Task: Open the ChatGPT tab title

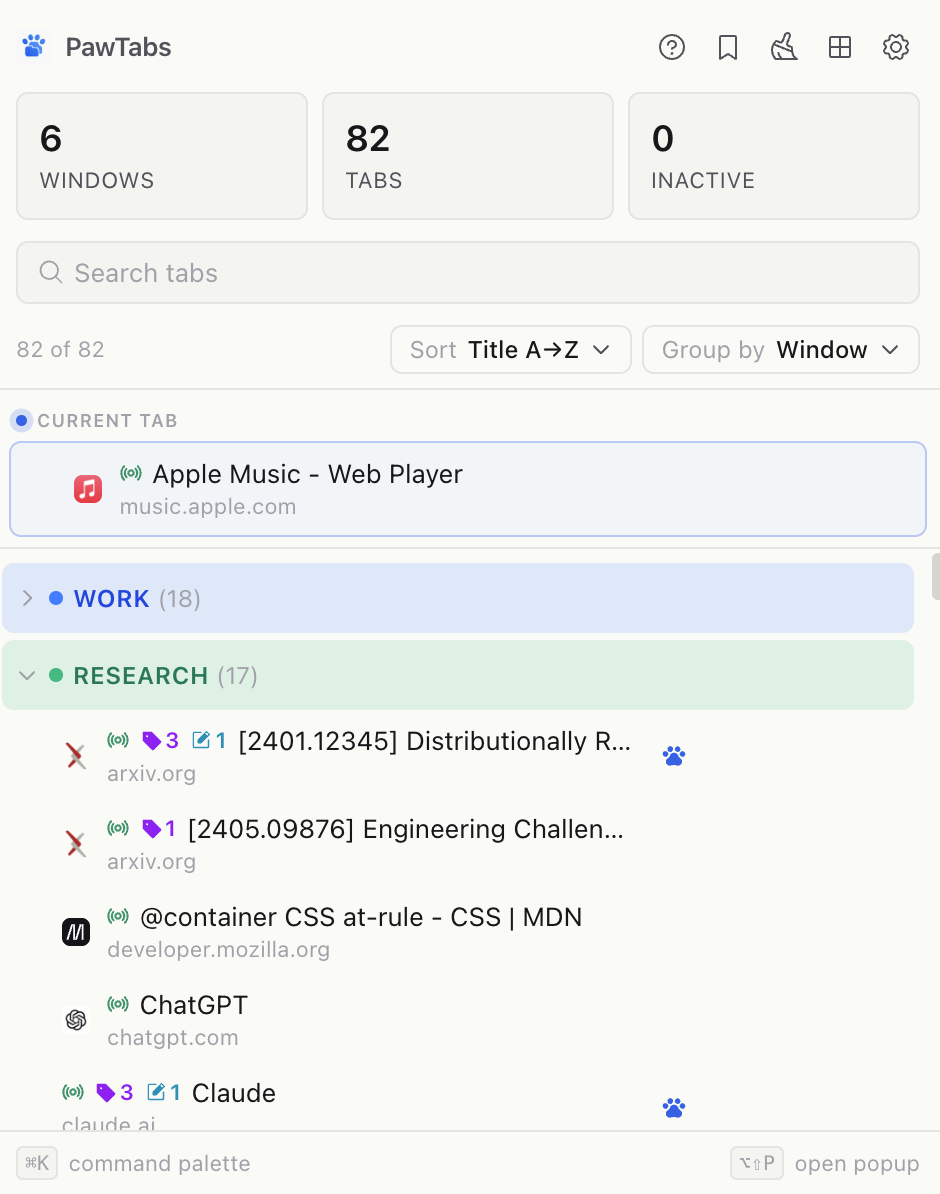Action: [x=193, y=1005]
